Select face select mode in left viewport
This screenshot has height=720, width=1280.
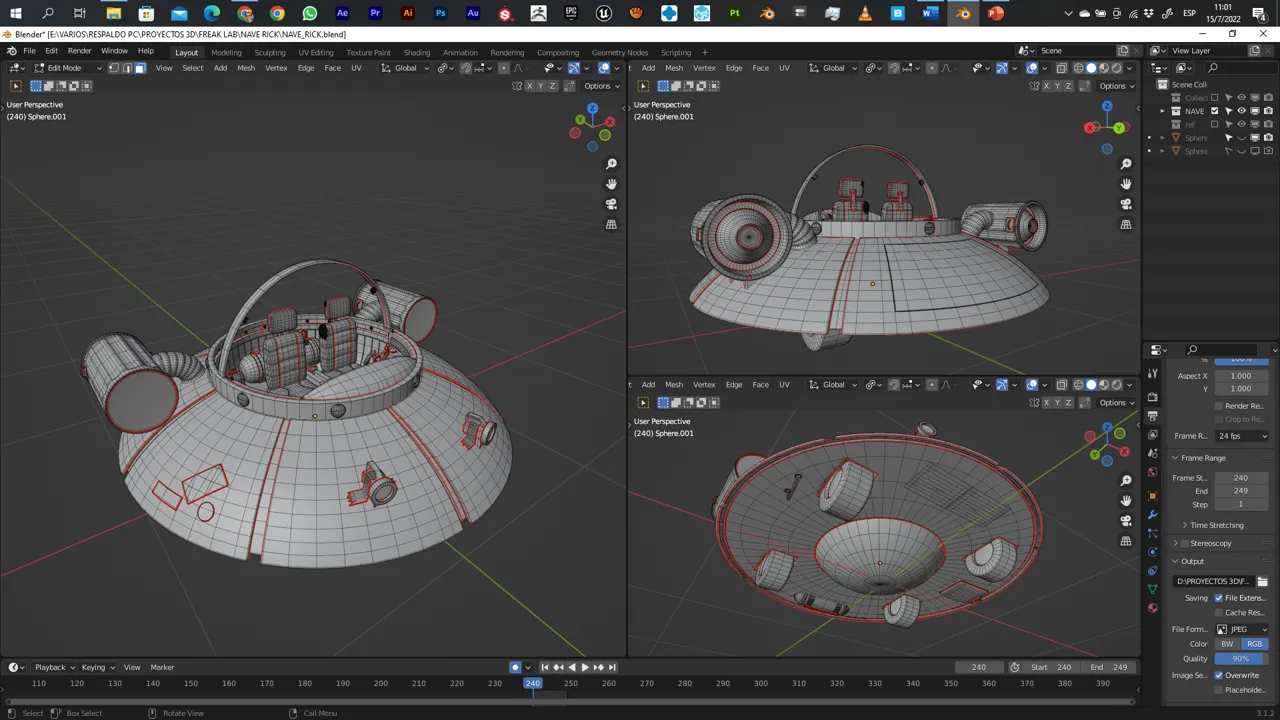point(140,68)
